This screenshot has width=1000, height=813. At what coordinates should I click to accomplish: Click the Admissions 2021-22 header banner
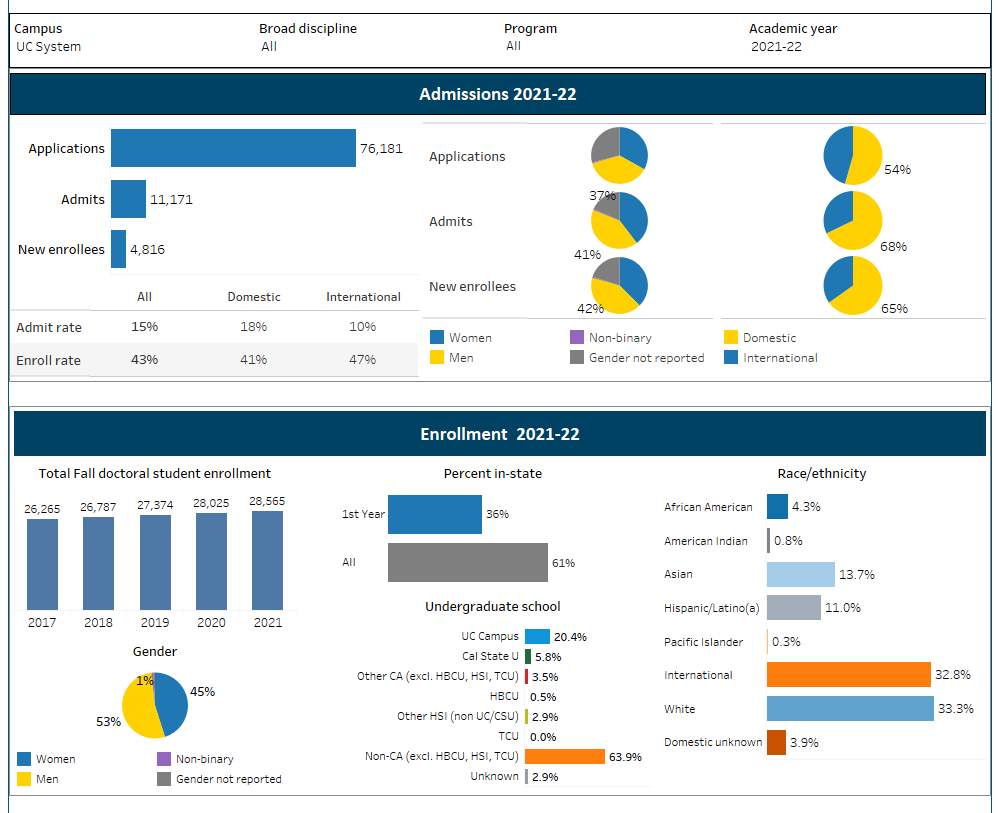498,93
